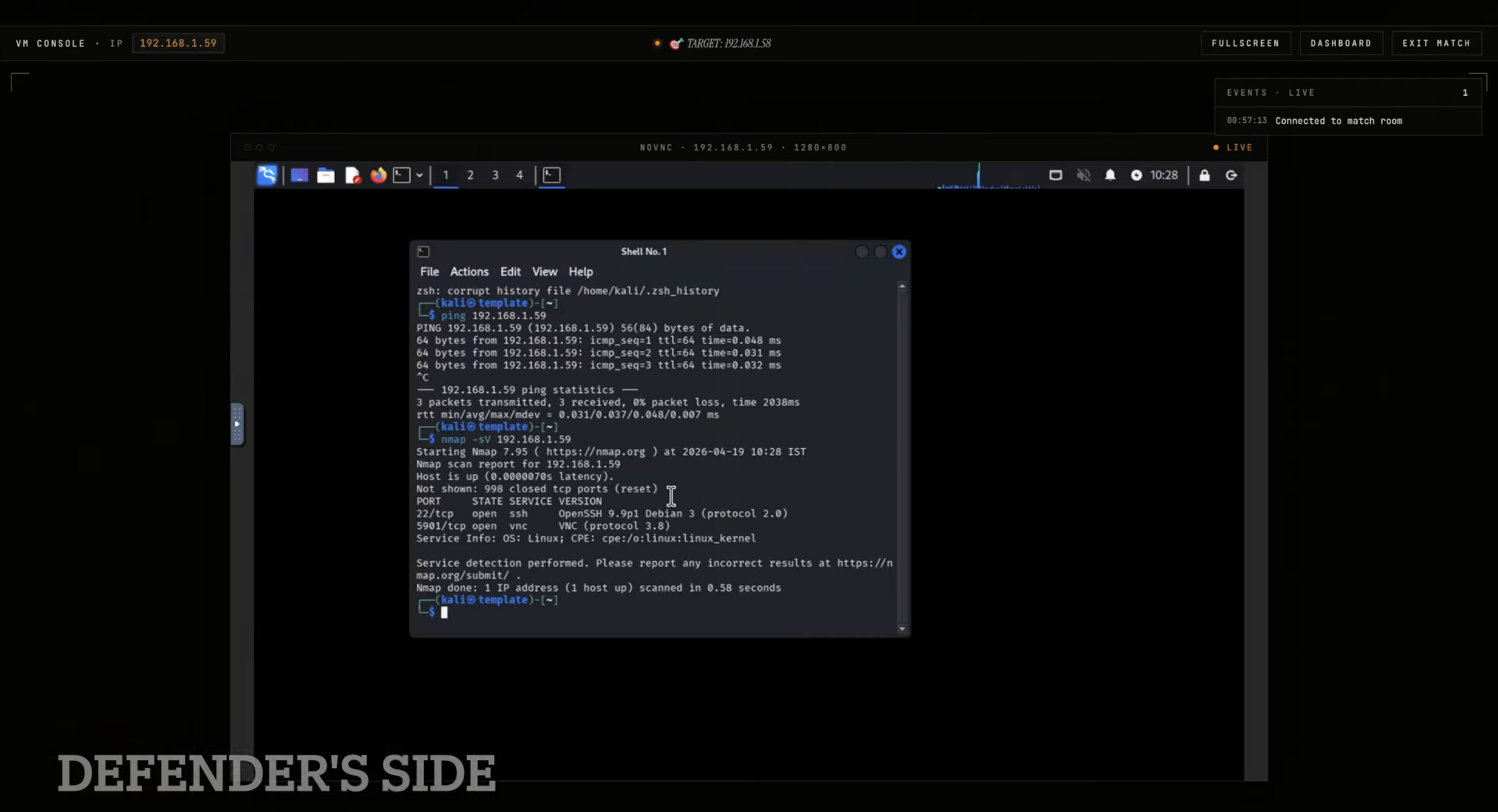Click the FULLSCREEN button
The height and width of the screenshot is (812, 1498).
(1246, 43)
